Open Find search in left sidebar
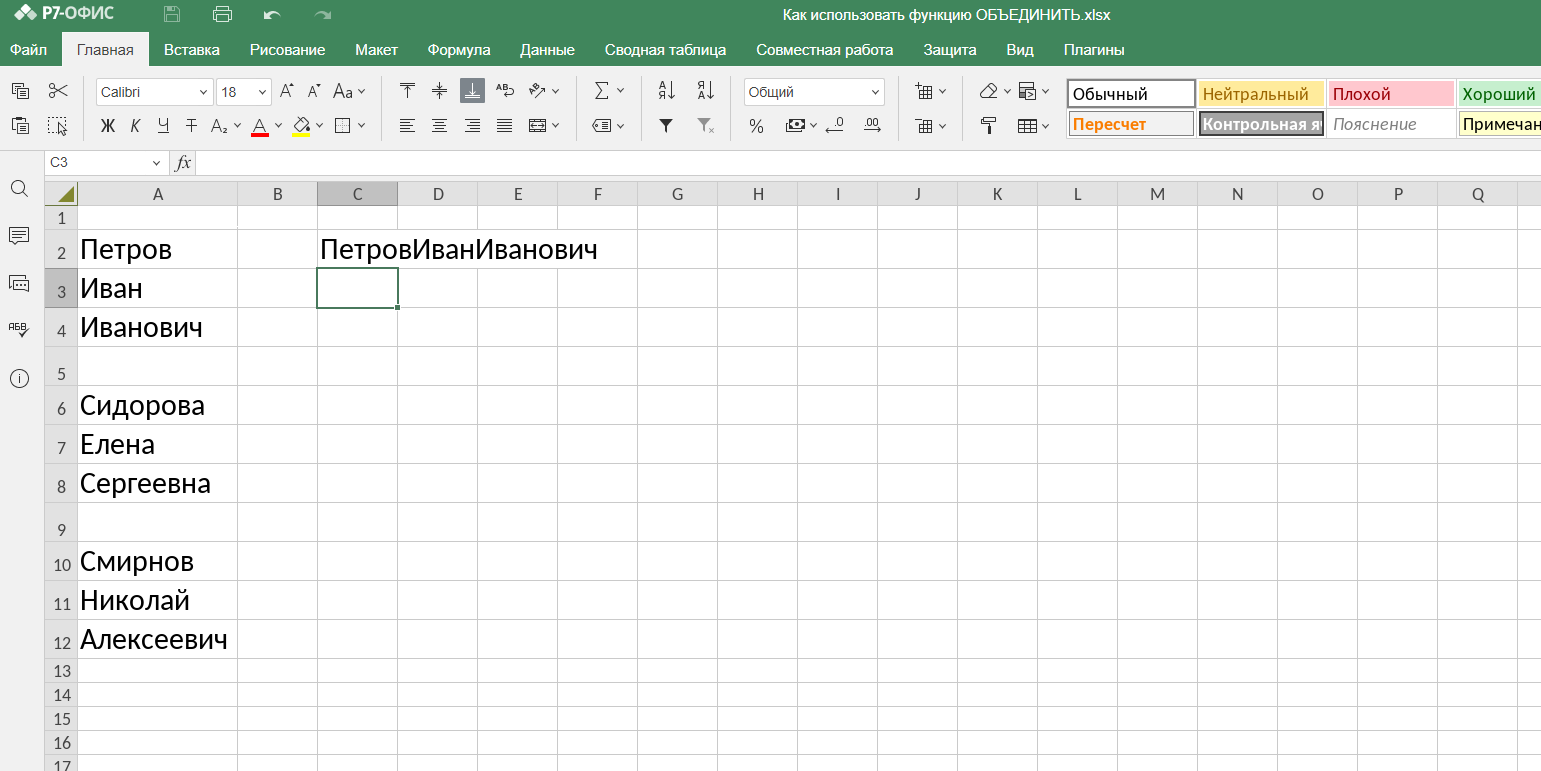This screenshot has width=1541, height=771. [19, 189]
